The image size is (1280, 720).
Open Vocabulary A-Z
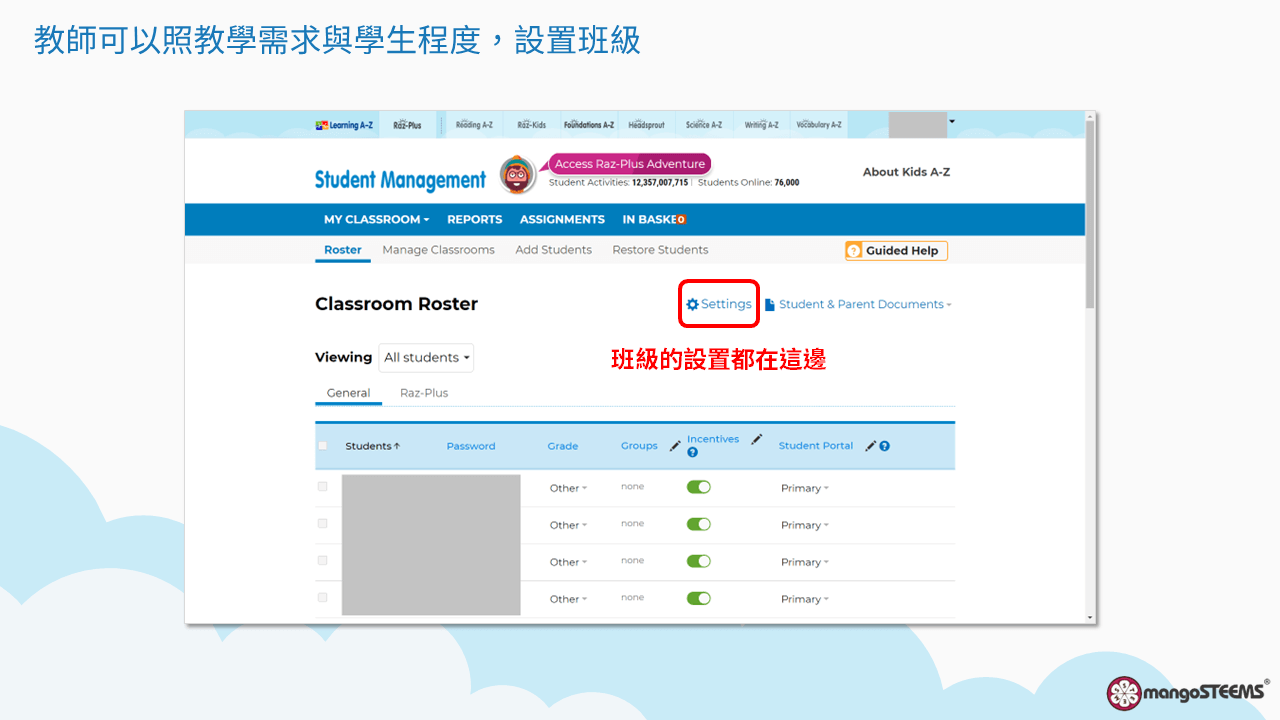click(x=819, y=125)
